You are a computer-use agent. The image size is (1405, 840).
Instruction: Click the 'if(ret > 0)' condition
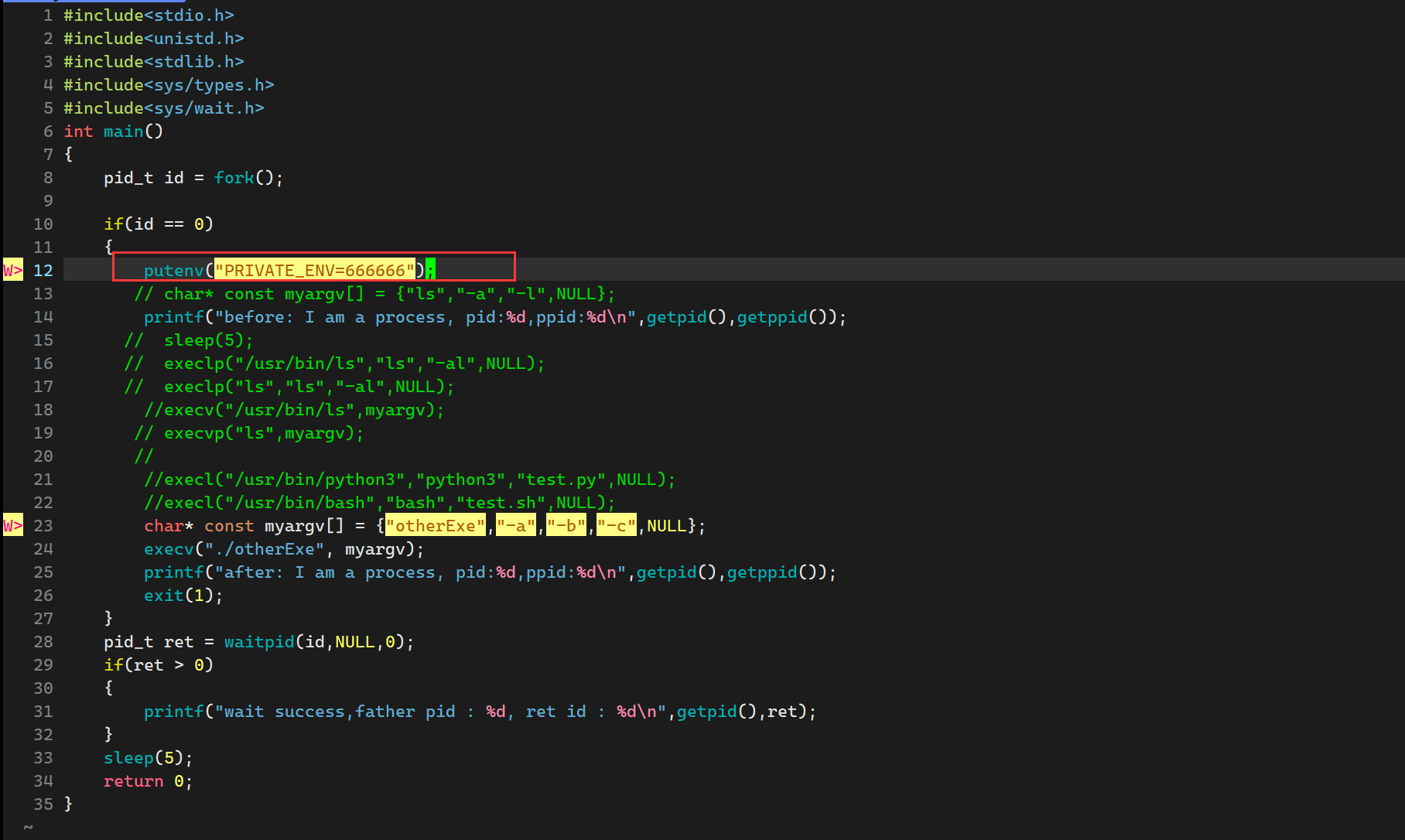(159, 664)
